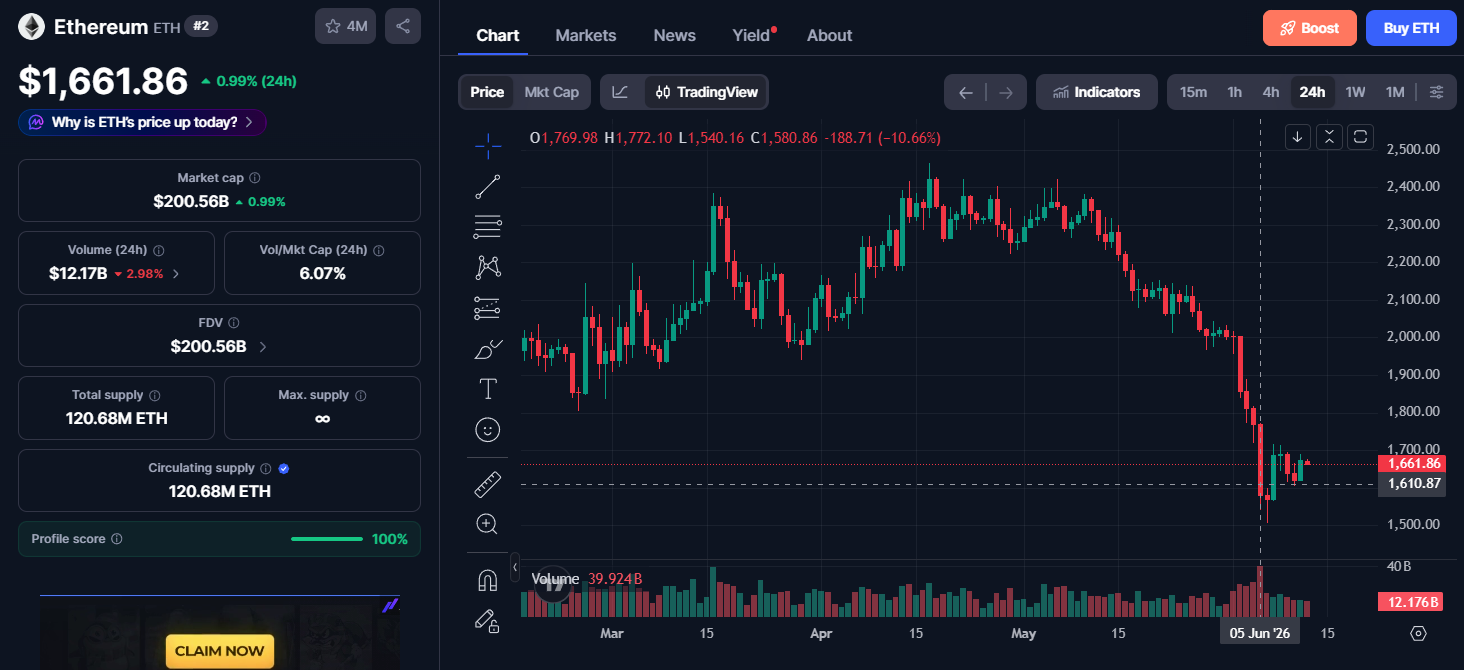Open the News tab
The width and height of the screenshot is (1464, 670).
675,35
